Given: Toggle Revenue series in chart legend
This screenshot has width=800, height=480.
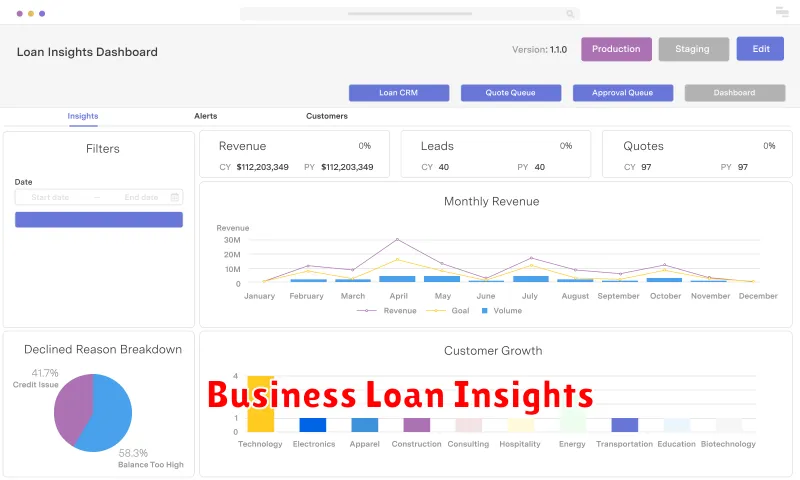Looking at the screenshot, I should (387, 311).
